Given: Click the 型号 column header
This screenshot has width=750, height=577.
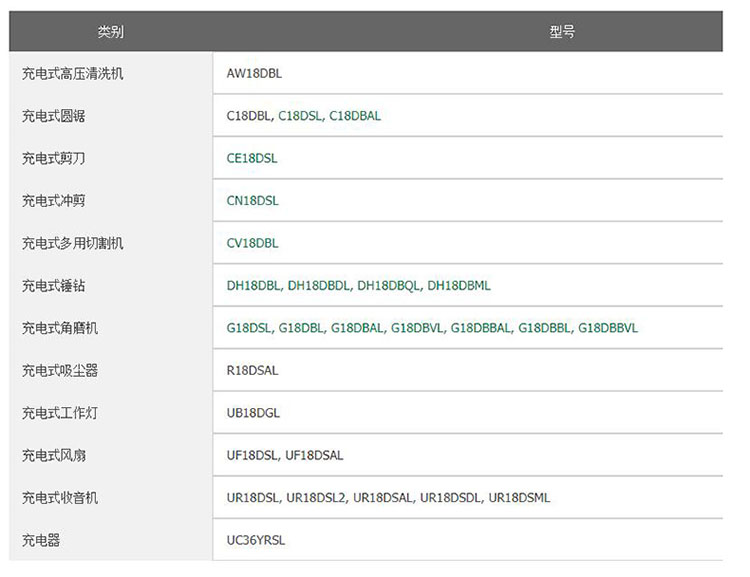Looking at the screenshot, I should pyautogui.click(x=562, y=32).
